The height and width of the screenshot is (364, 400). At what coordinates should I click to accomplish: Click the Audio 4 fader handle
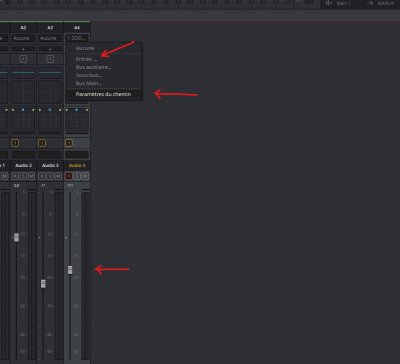(70, 270)
